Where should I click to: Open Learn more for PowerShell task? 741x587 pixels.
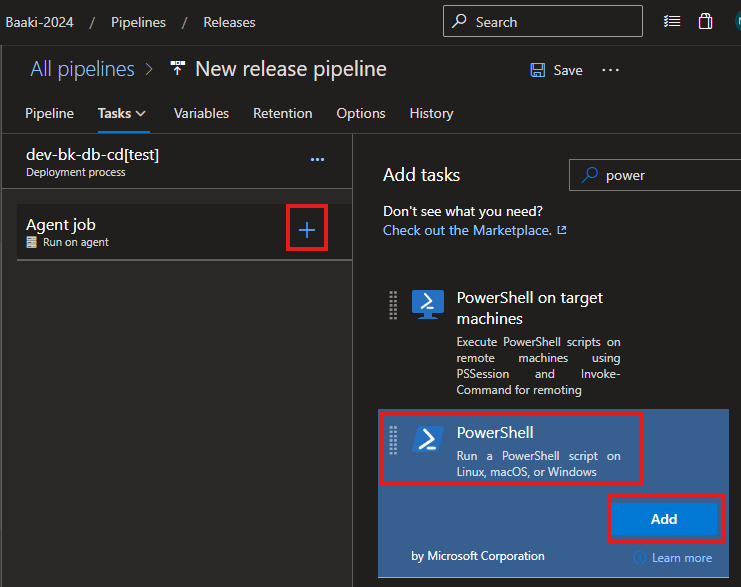point(682,558)
